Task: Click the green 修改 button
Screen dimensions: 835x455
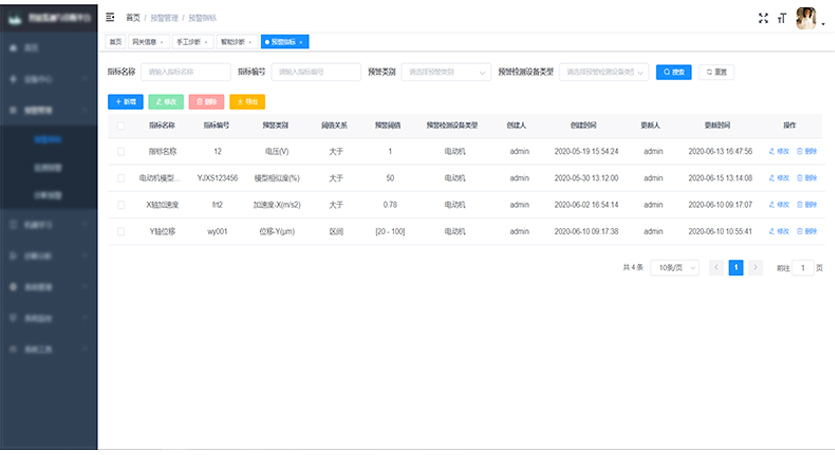Action: click(x=166, y=102)
